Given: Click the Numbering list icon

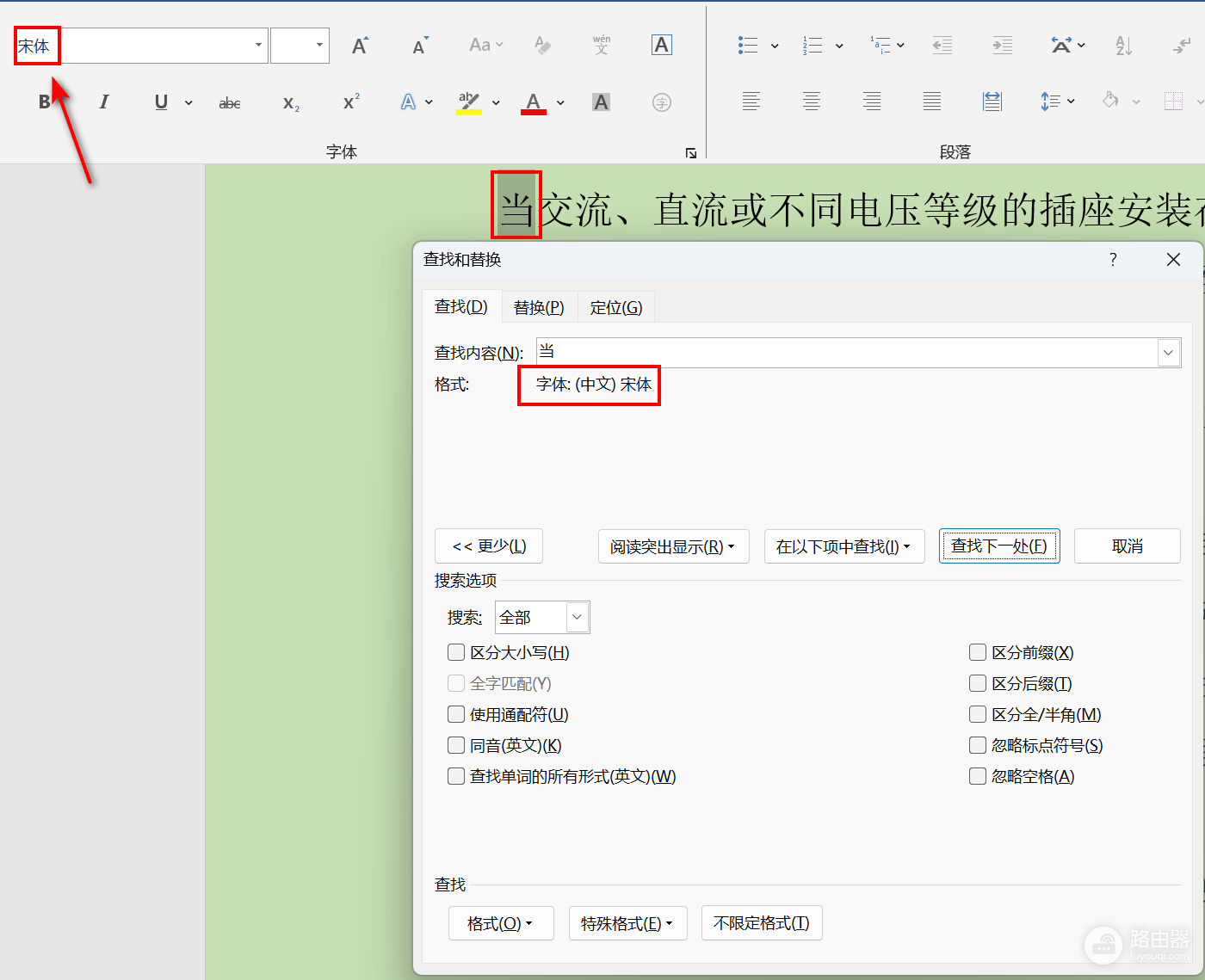Looking at the screenshot, I should tap(812, 46).
